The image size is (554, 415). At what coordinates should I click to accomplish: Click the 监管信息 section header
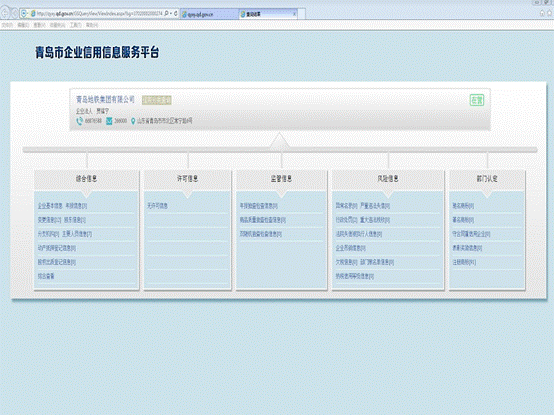(x=281, y=179)
